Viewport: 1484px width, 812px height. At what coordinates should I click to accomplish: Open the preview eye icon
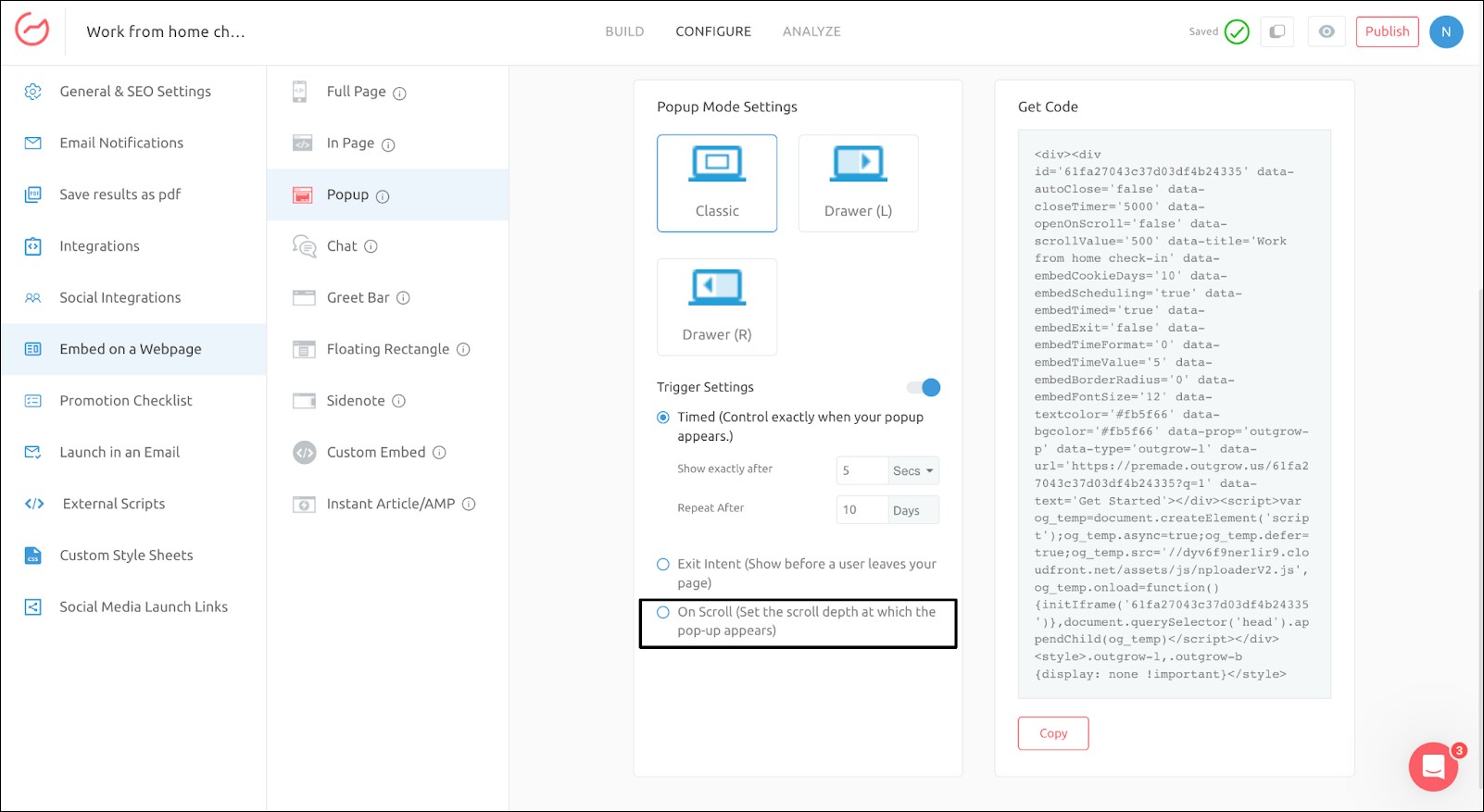tap(1327, 31)
